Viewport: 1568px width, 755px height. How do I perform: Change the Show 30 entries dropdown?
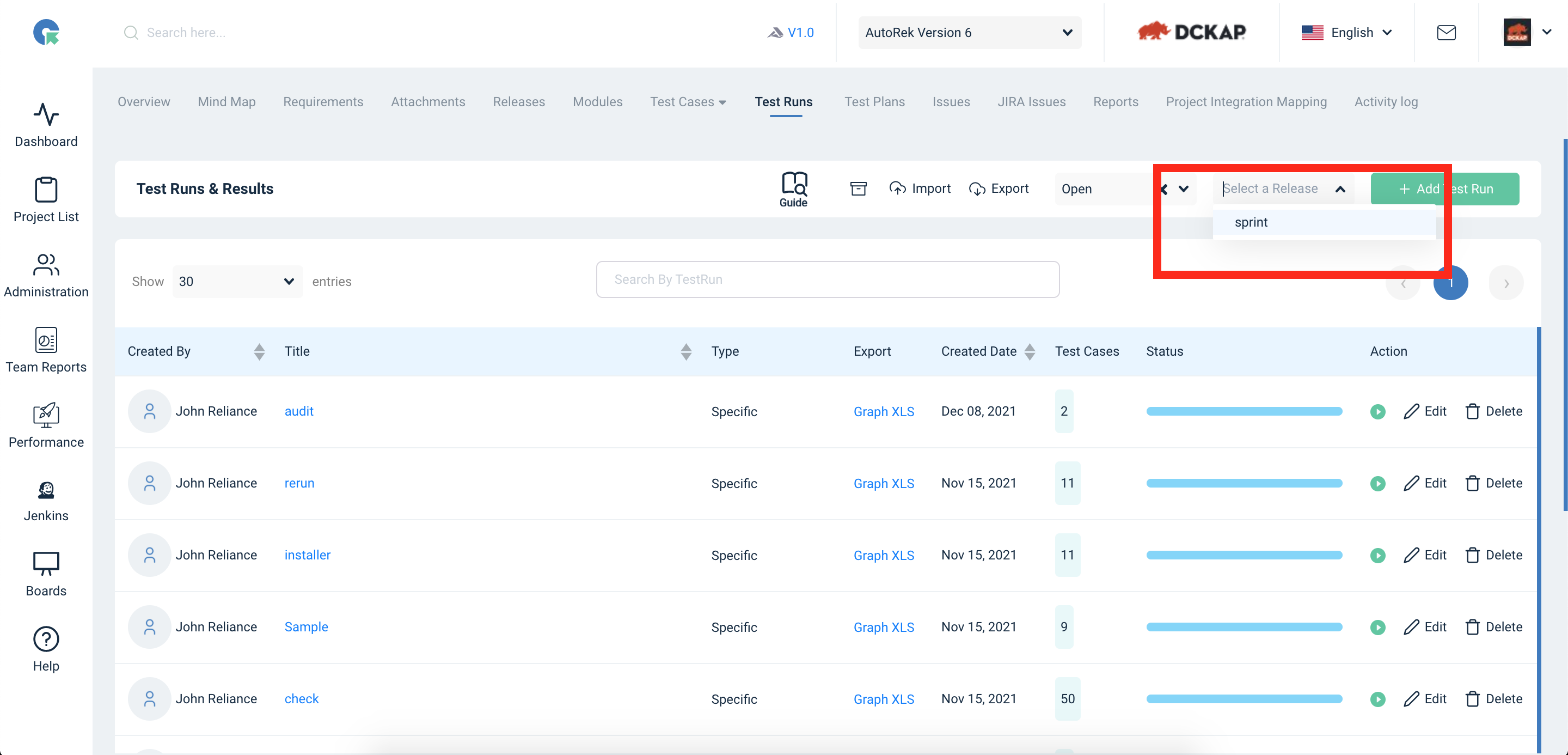pyautogui.click(x=237, y=281)
